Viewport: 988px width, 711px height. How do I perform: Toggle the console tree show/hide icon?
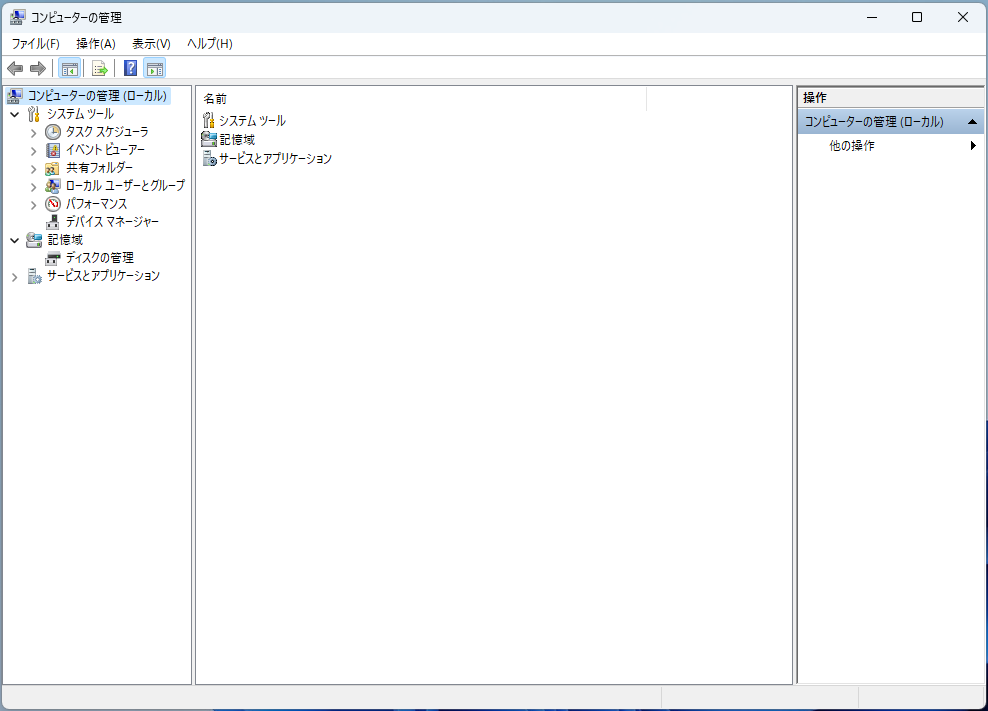pyautogui.click(x=69, y=68)
